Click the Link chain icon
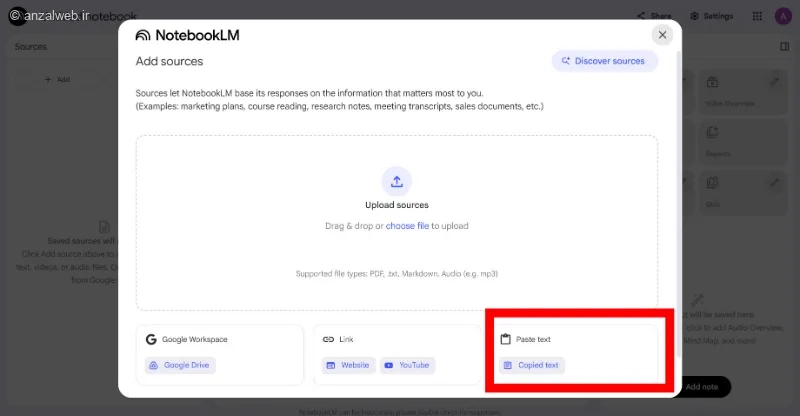This screenshot has width=800, height=416. 328,339
